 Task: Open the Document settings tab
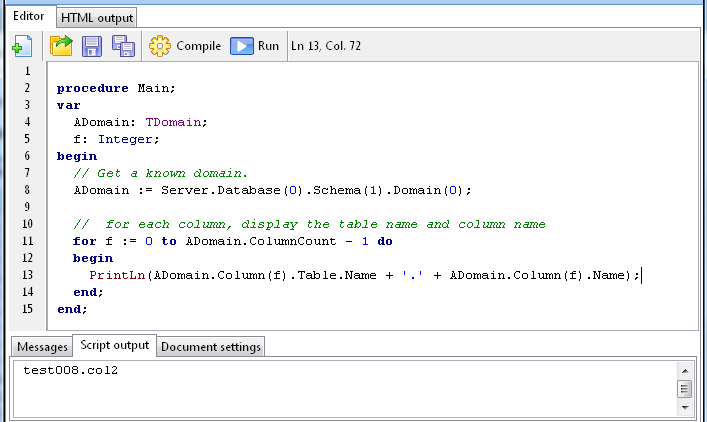211,347
